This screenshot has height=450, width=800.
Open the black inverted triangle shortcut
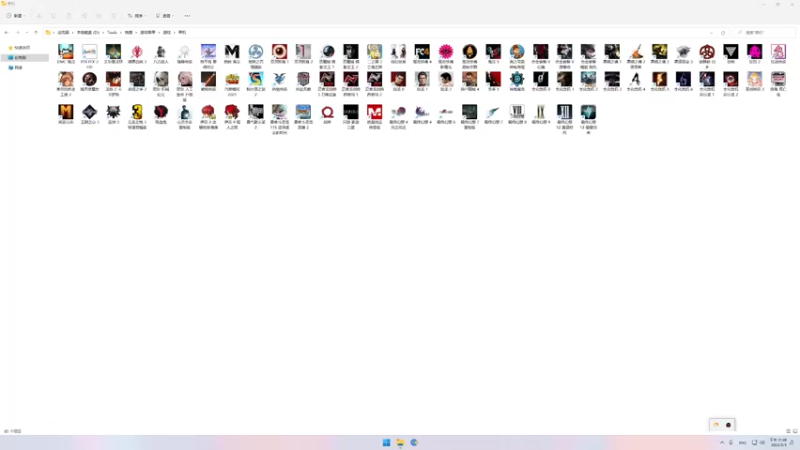click(x=731, y=52)
